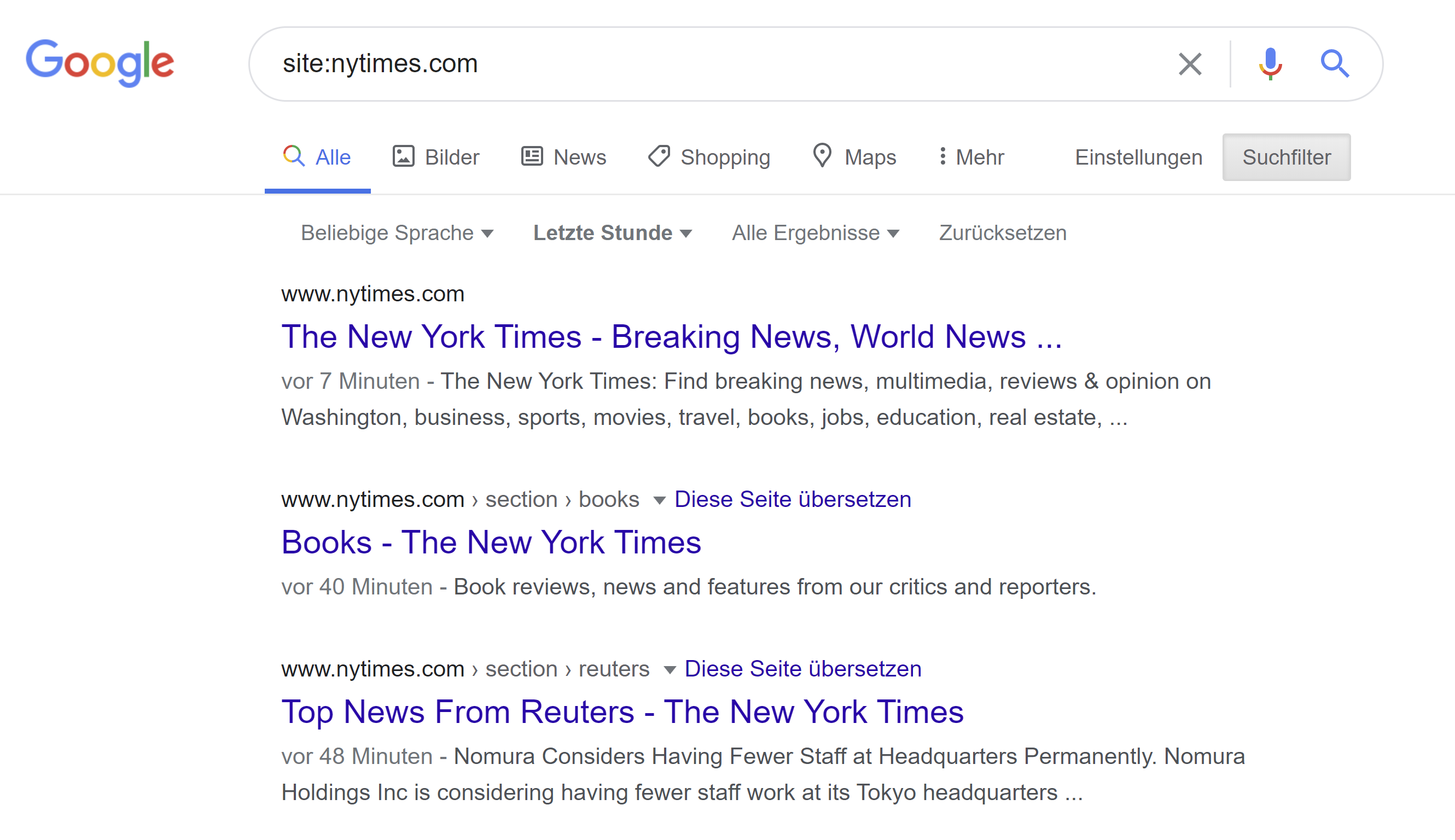Clear the search query with the X icon
Viewport: 1455px width, 840px height.
pyautogui.click(x=1189, y=63)
